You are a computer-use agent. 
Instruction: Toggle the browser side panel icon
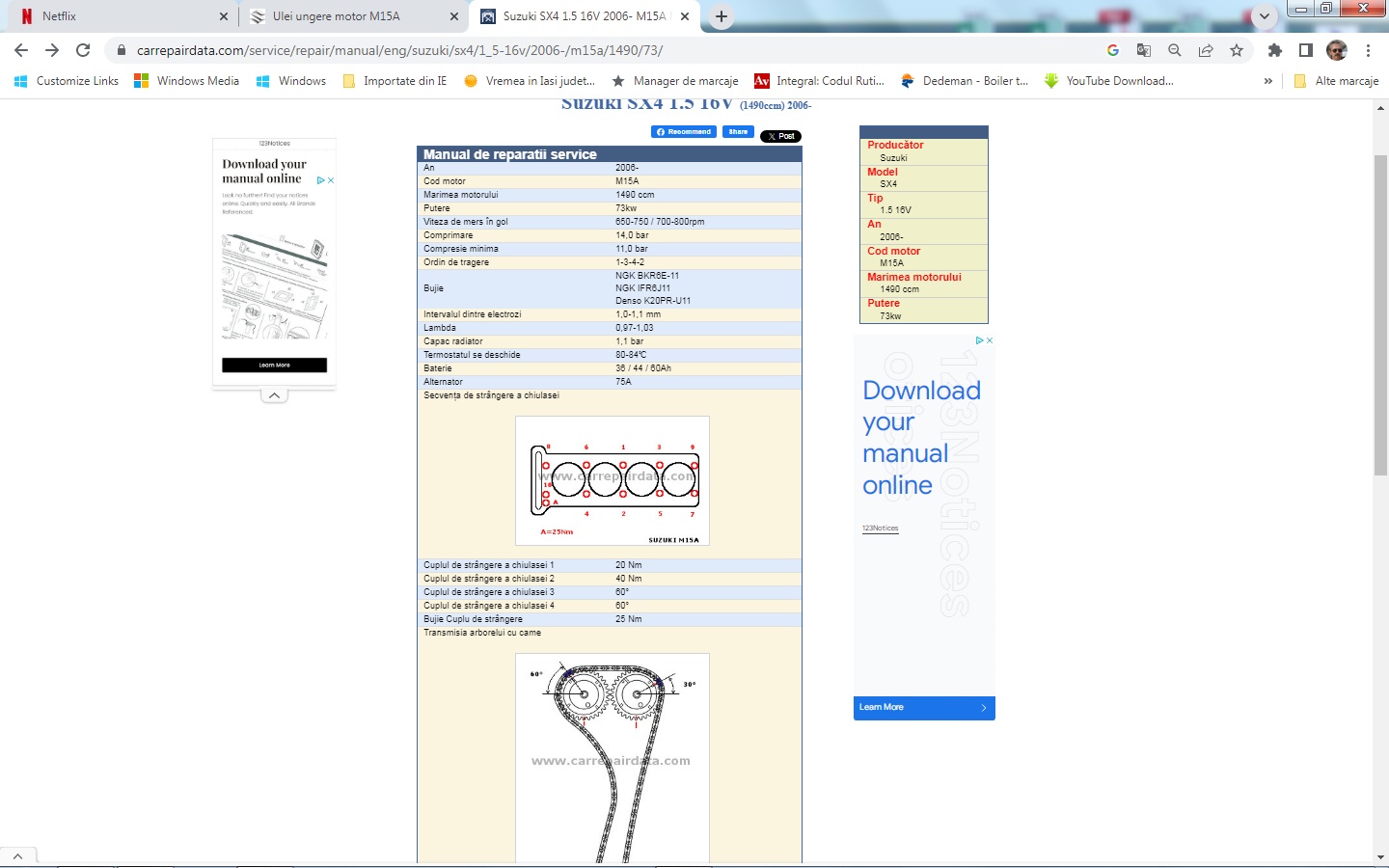click(x=1306, y=50)
